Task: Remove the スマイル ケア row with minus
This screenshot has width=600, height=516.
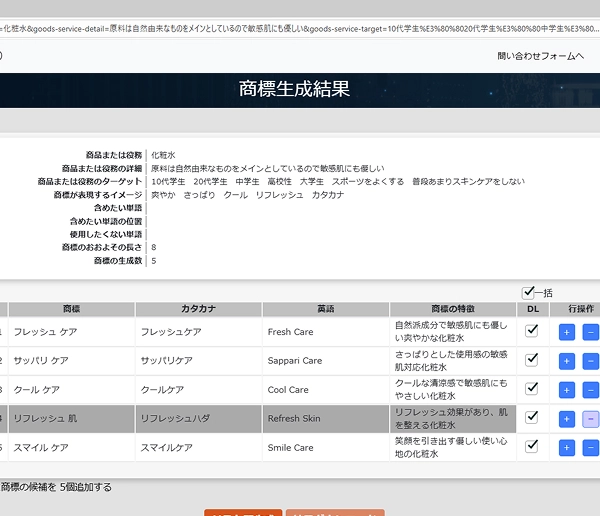Action: tap(590, 447)
